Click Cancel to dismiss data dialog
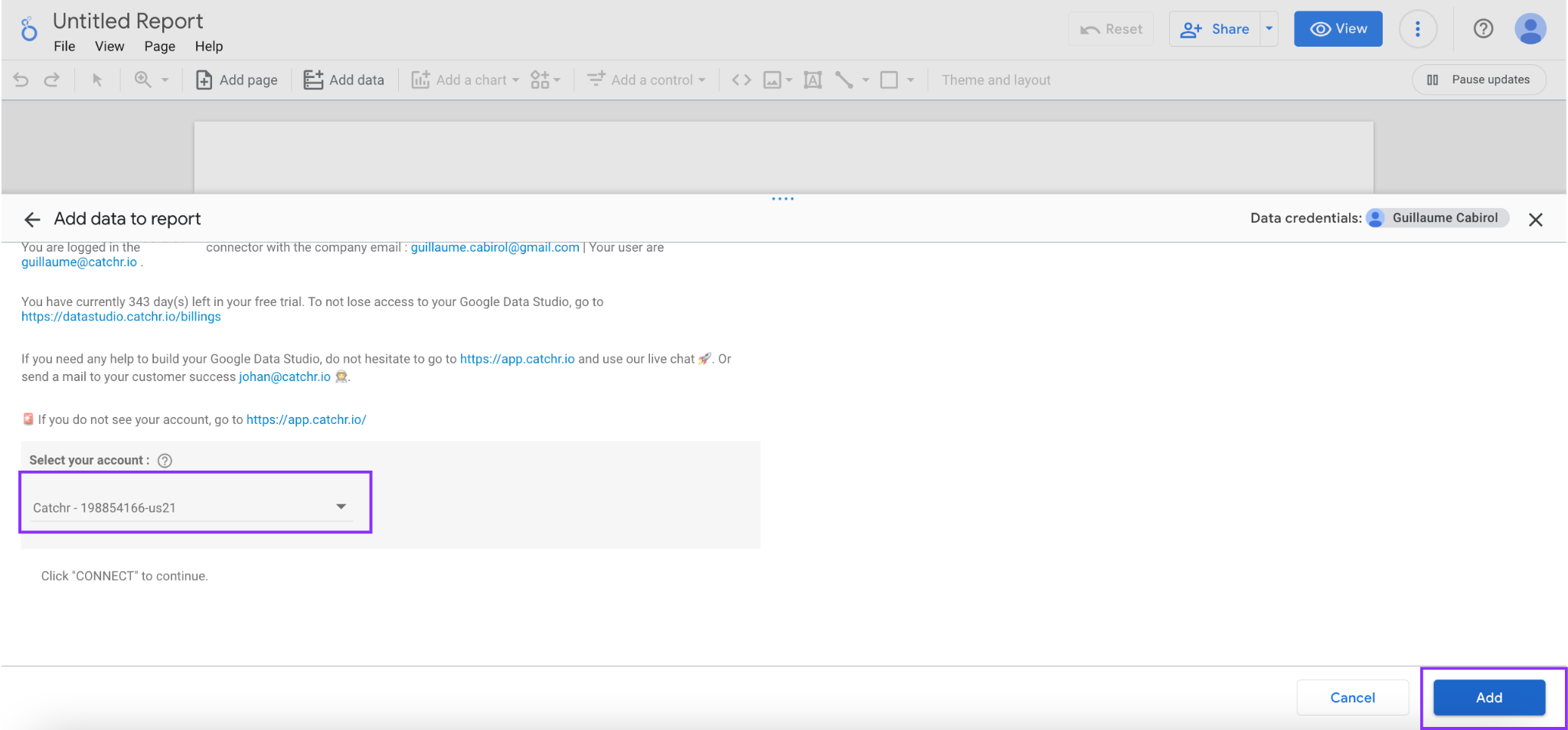Viewport: 1568px width, 730px height. coord(1352,697)
